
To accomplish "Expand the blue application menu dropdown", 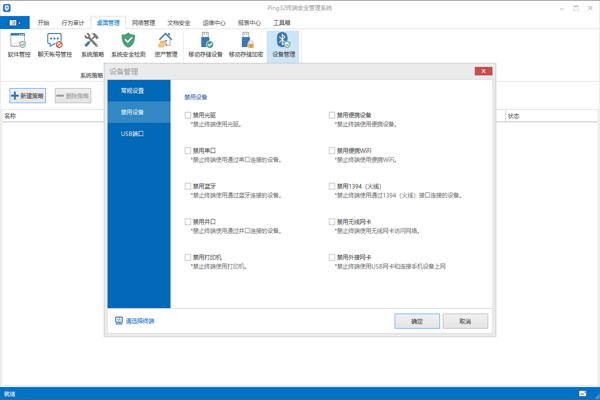I will tap(15, 22).
